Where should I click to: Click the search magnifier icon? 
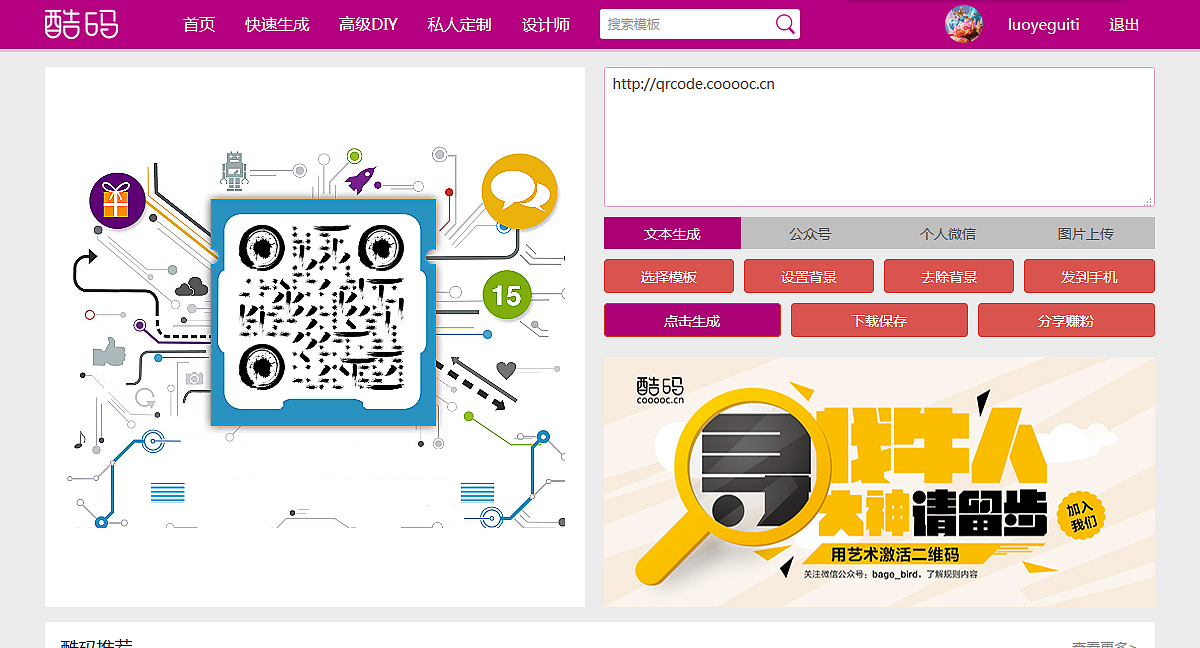pyautogui.click(x=785, y=24)
